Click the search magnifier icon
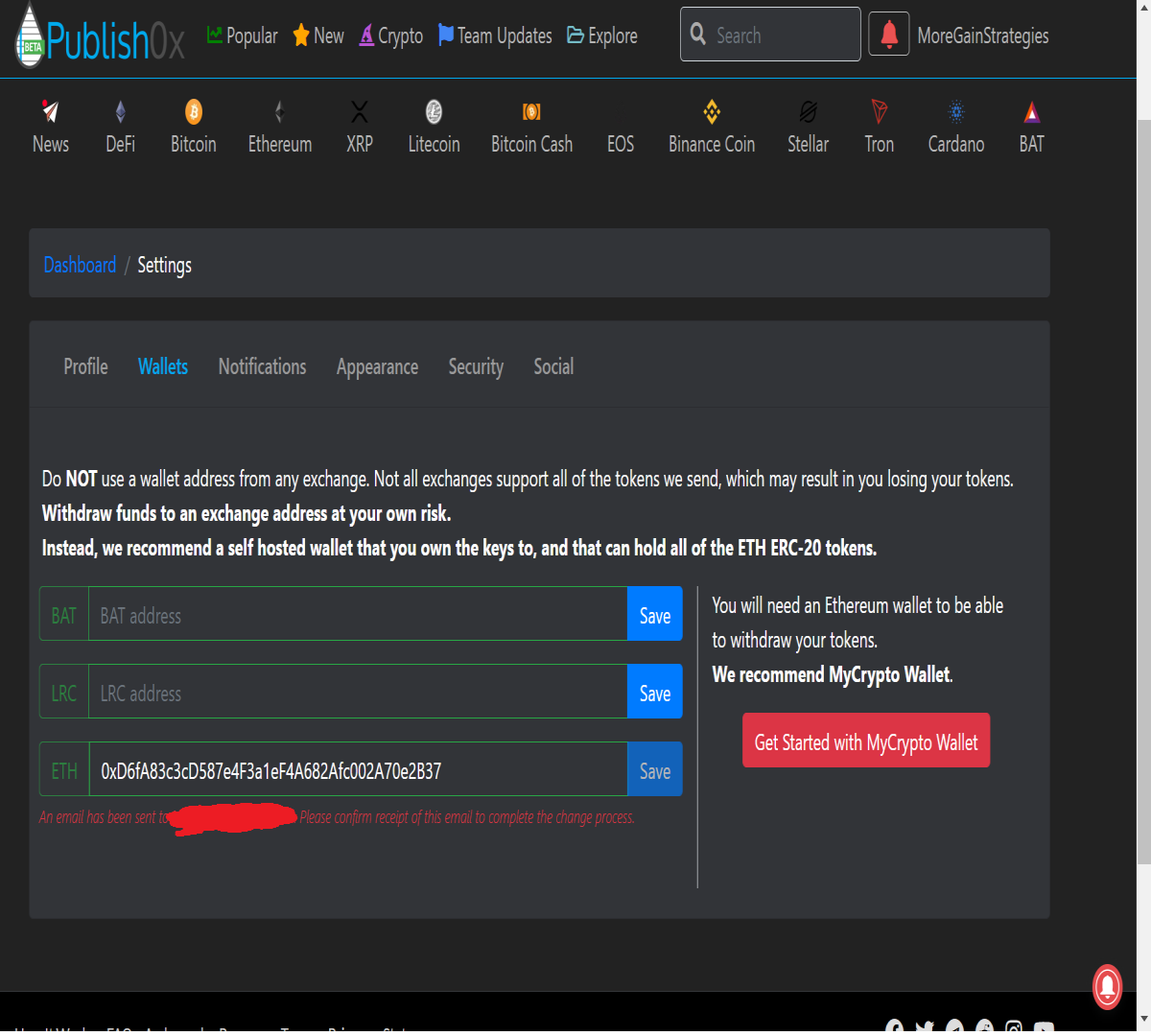 [x=698, y=34]
